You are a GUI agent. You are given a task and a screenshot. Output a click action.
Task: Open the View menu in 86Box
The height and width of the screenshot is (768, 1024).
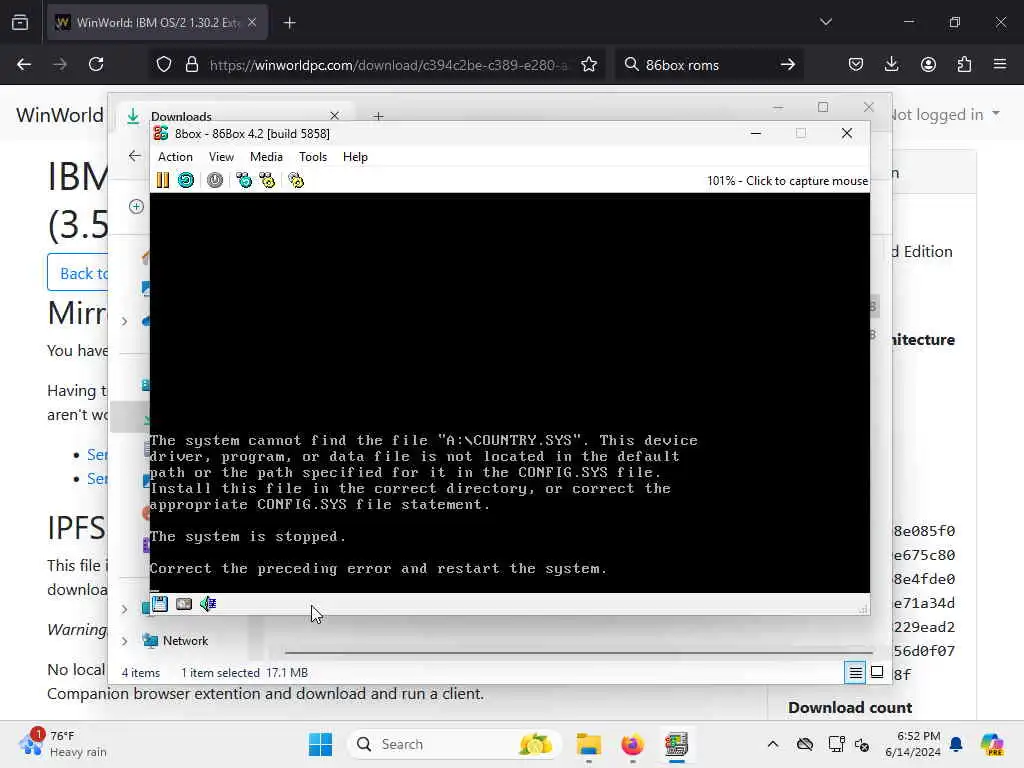coord(221,157)
